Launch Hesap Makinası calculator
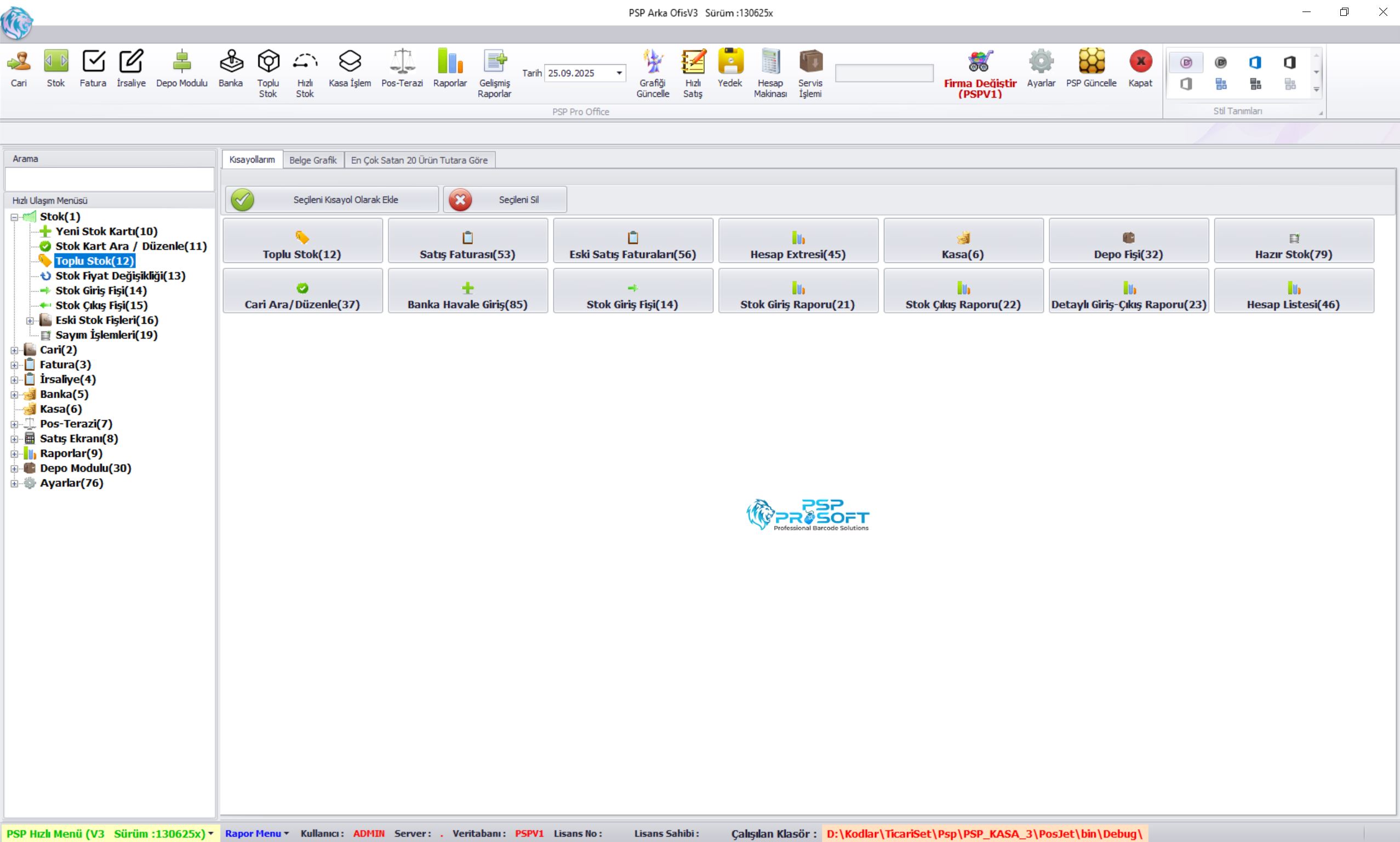 (770, 62)
